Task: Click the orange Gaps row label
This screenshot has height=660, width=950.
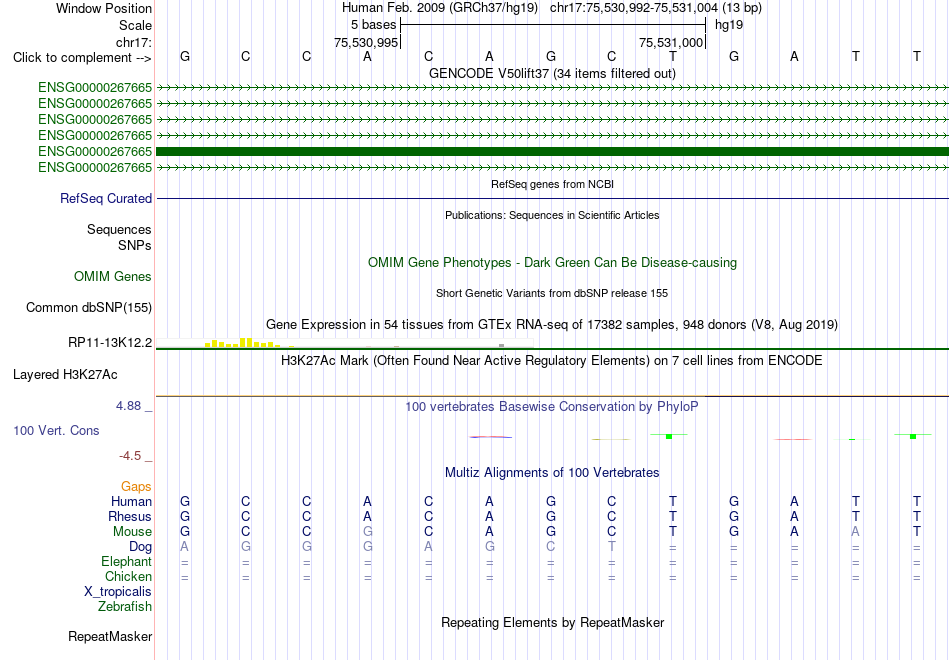Action: pos(136,487)
